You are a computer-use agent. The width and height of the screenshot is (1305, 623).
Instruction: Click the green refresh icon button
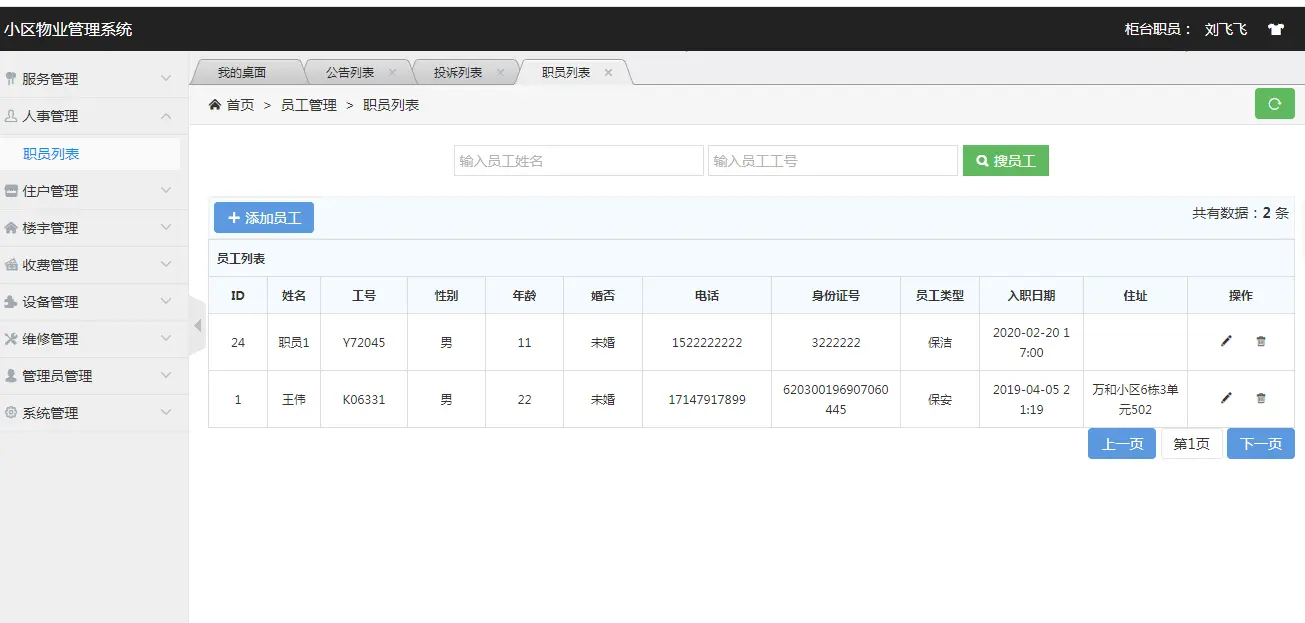tap(1274, 104)
